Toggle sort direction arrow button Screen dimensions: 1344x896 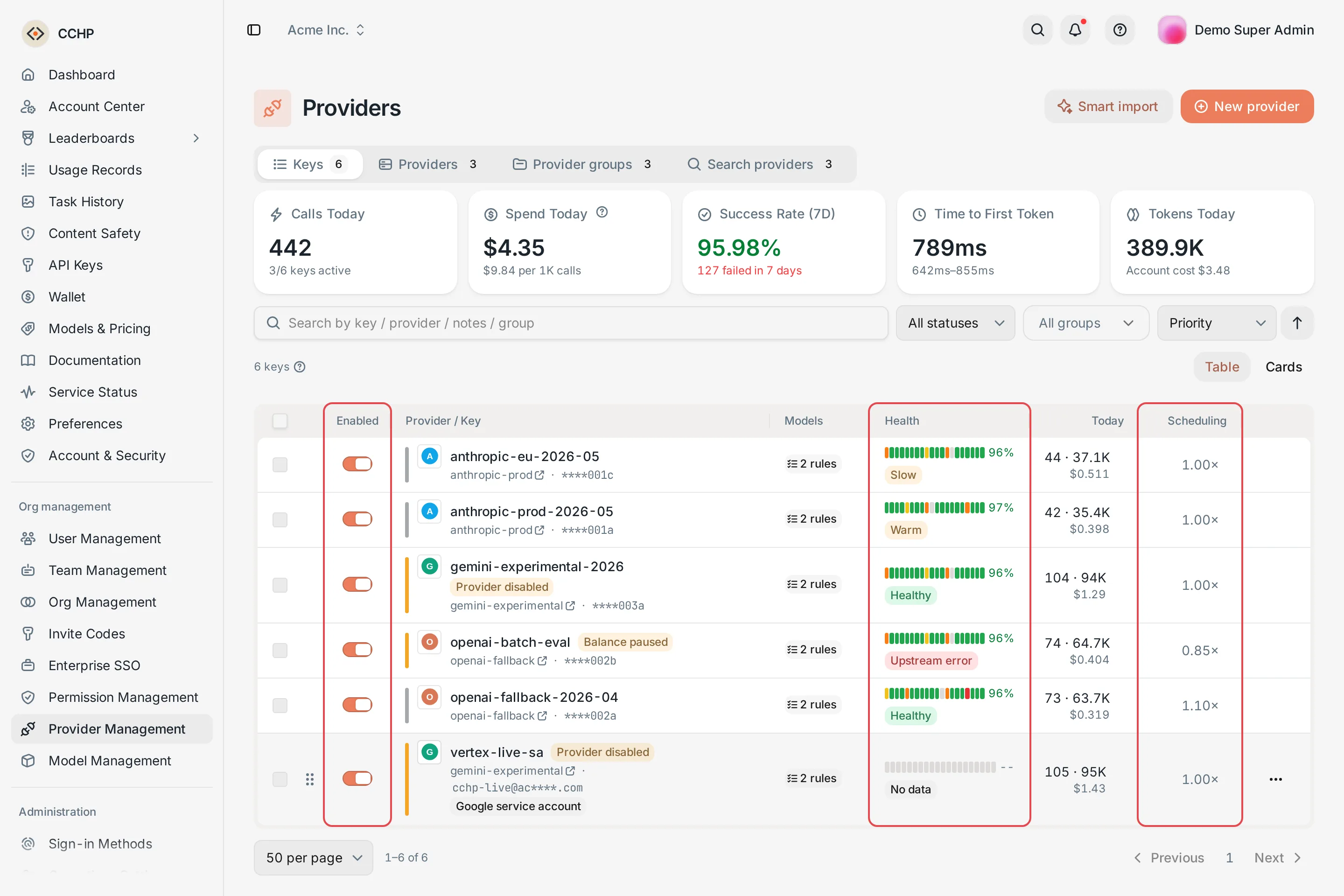pyautogui.click(x=1297, y=323)
